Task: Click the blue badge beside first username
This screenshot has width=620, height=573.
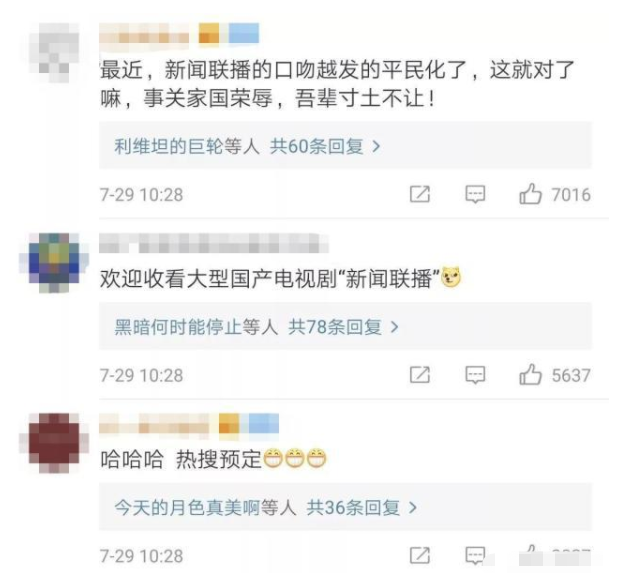Action: tap(244, 33)
